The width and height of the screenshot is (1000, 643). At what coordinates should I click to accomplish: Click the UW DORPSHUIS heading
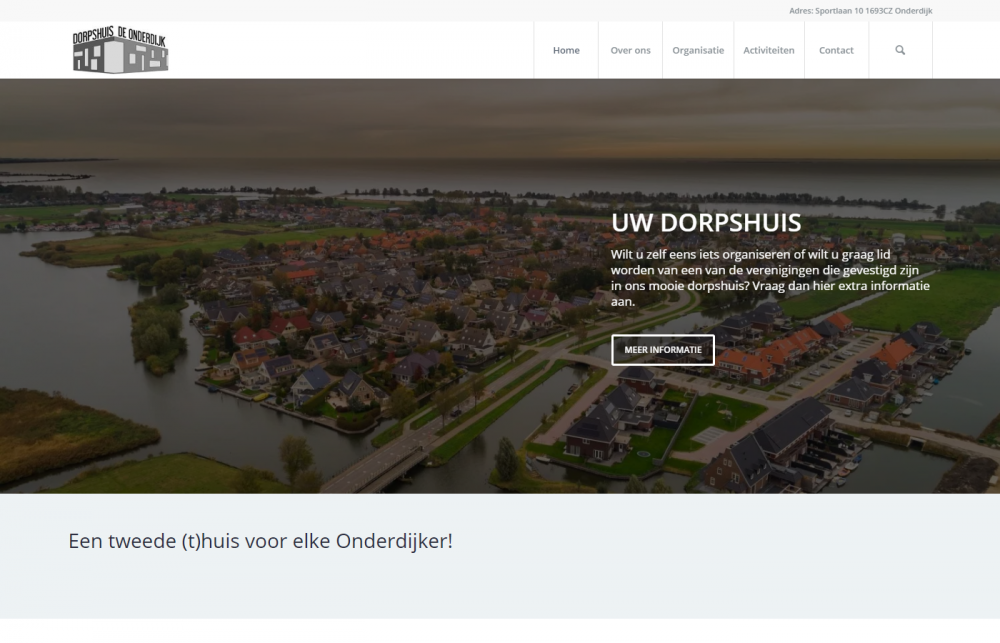(705, 223)
